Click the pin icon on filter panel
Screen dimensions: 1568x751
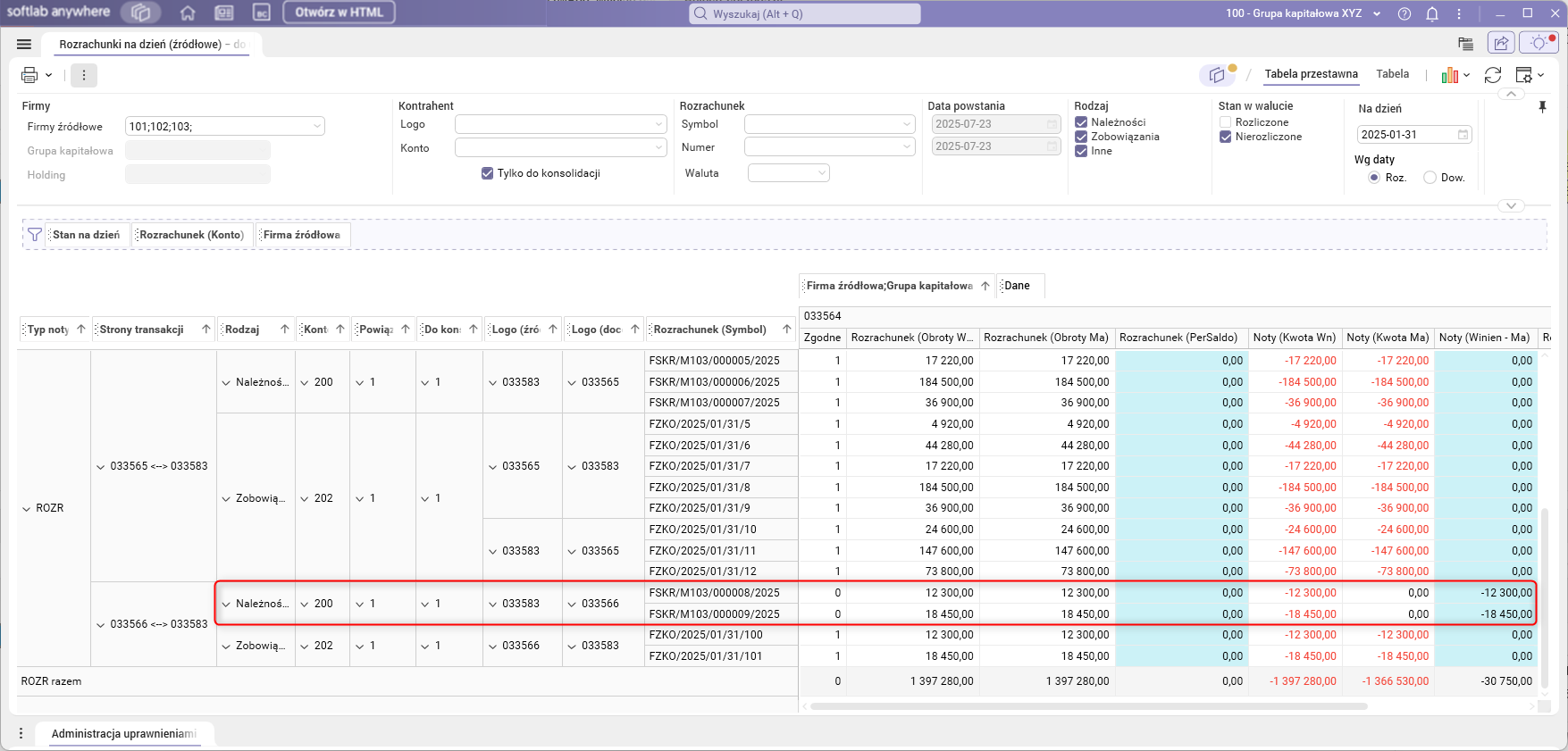(x=1542, y=107)
